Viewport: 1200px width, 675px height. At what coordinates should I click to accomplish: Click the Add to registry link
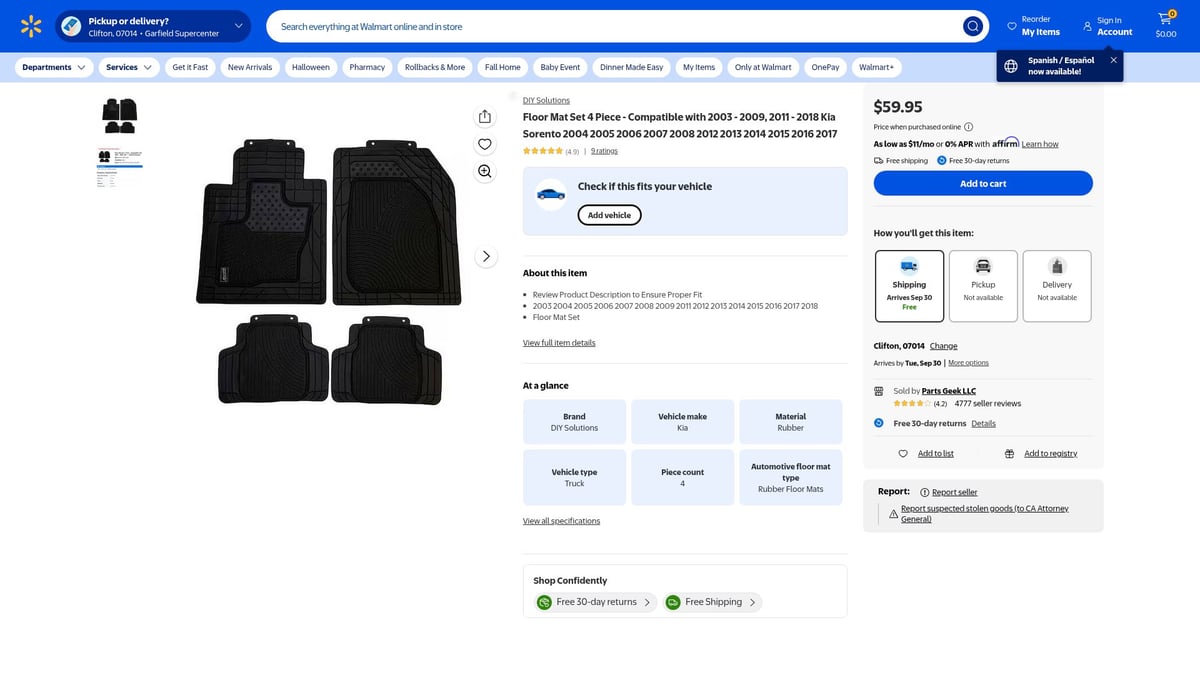[1051, 454]
